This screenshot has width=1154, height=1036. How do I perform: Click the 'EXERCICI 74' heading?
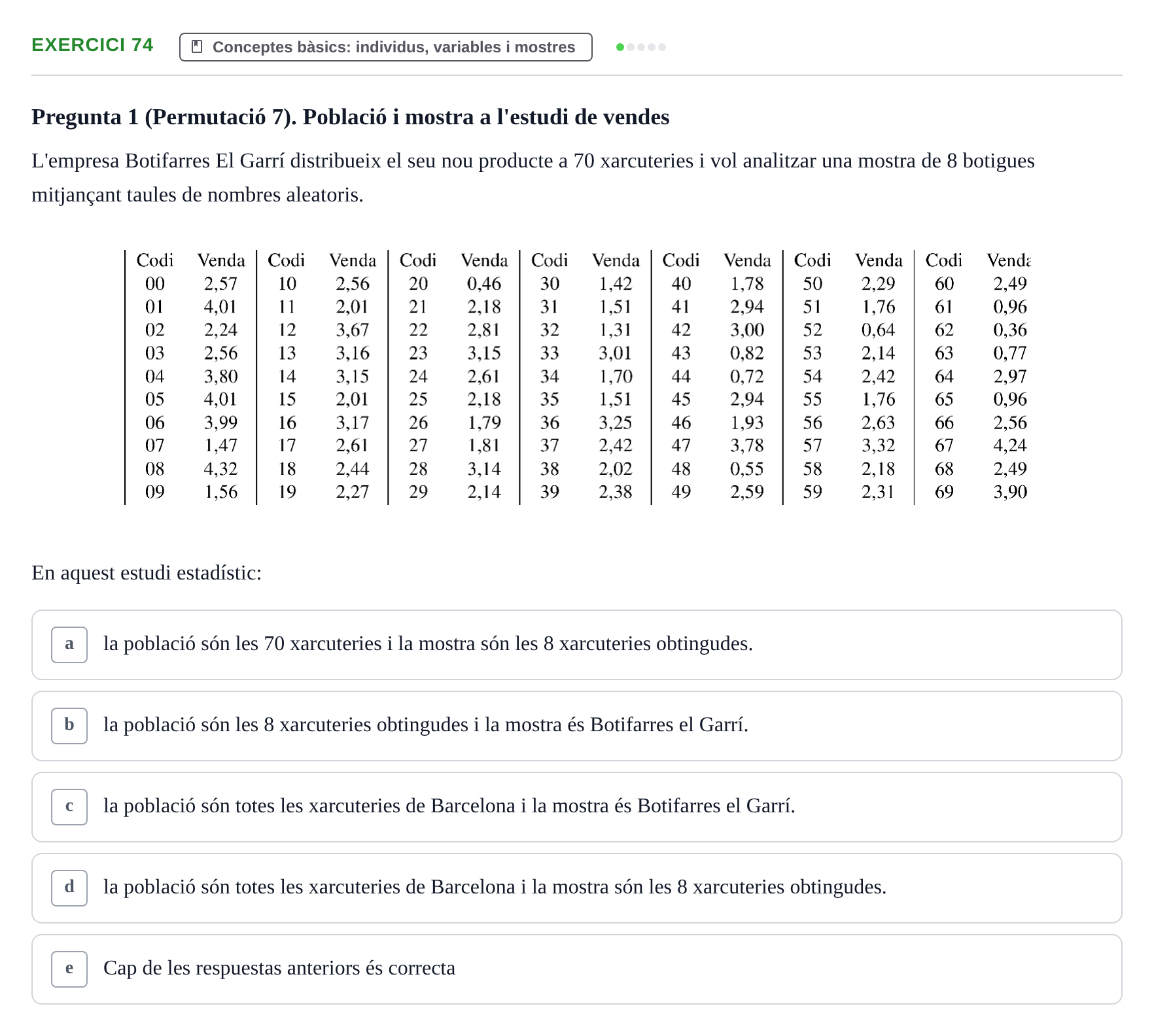[92, 44]
